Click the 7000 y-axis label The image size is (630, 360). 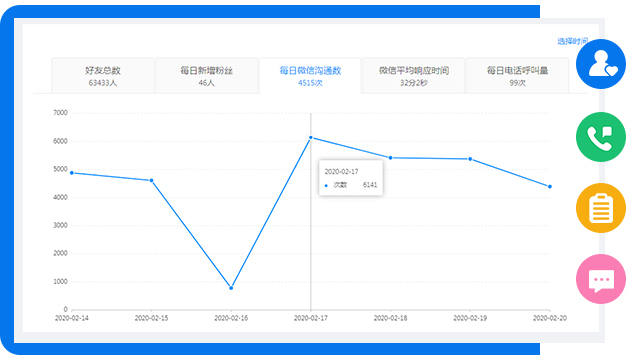coord(60,112)
